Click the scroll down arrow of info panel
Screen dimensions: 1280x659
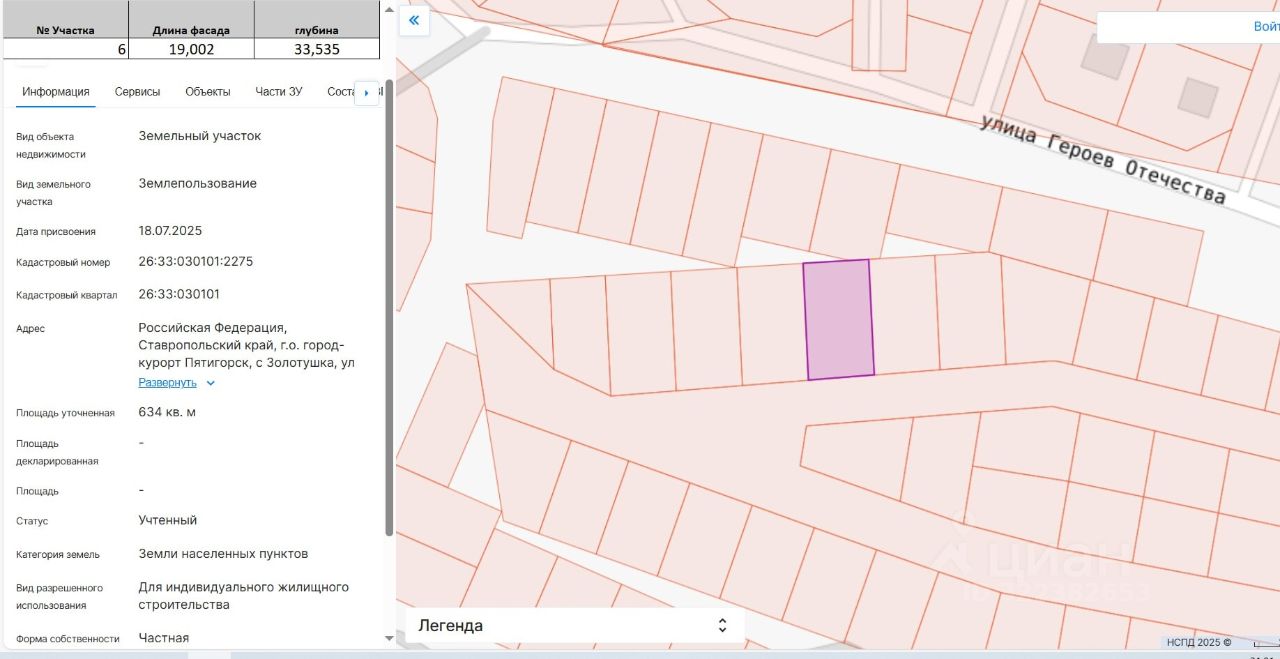(x=389, y=638)
